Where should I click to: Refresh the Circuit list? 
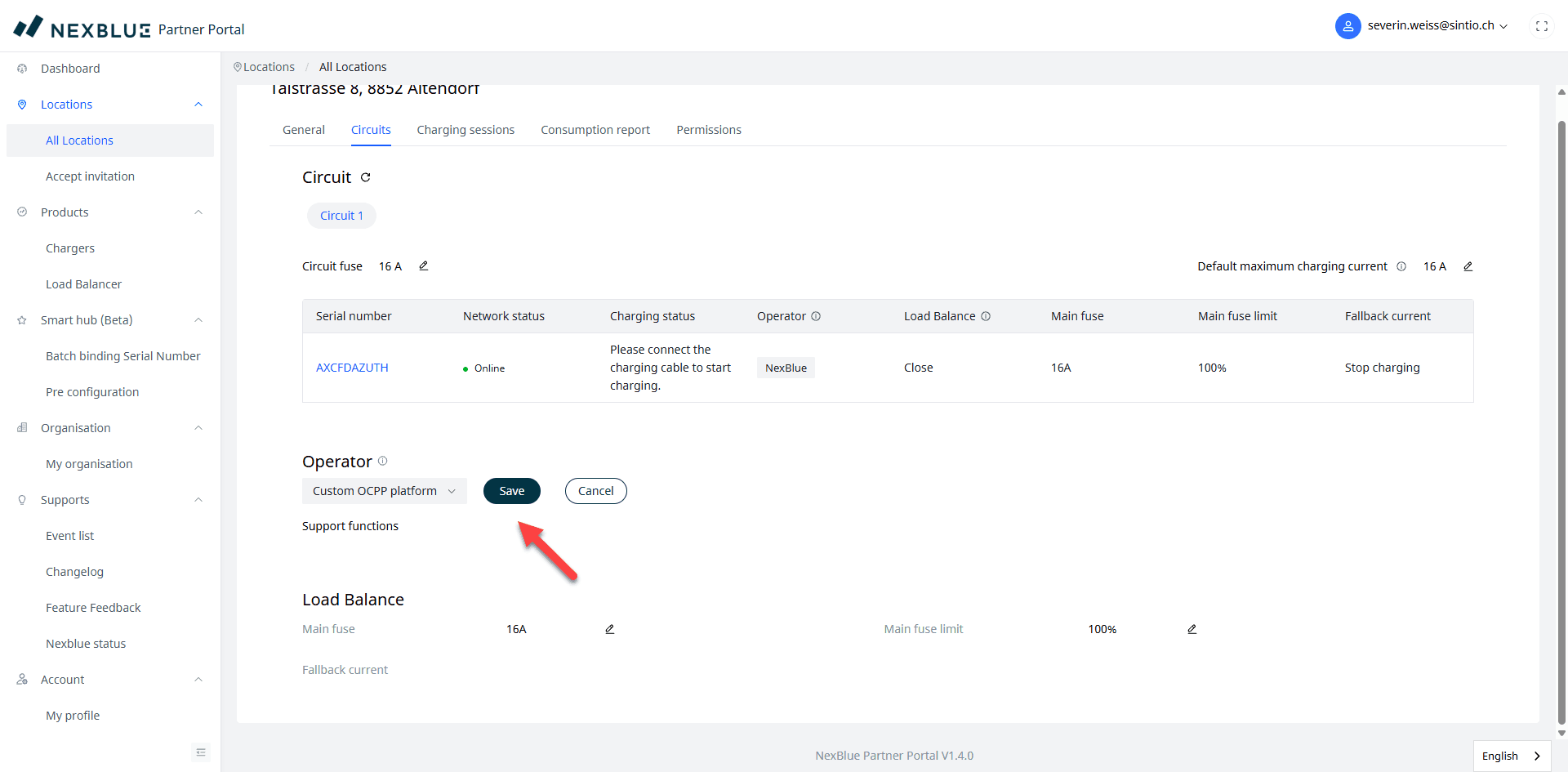tap(365, 176)
